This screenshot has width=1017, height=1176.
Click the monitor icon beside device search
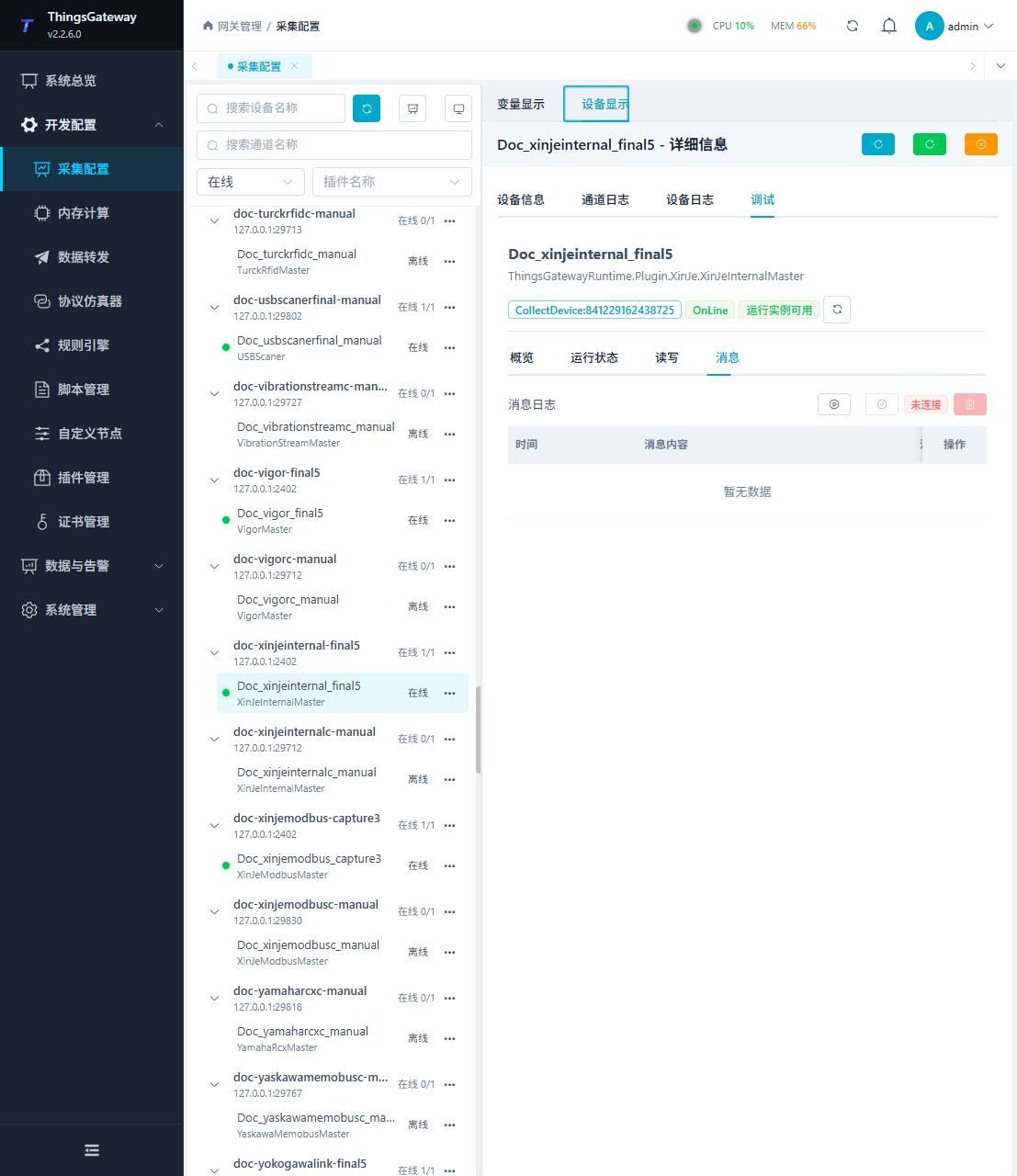(458, 108)
